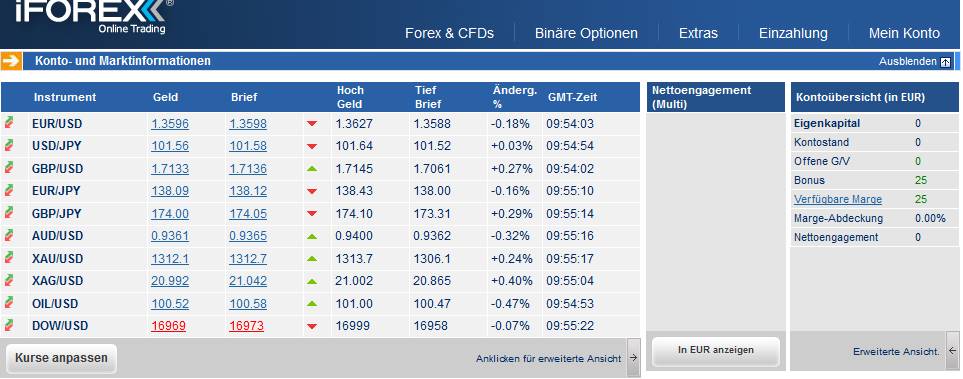This screenshot has height=379, width=963.
Task: Click the orange arrow icon beside Konto- und Marktinformationen
Action: (x=12, y=61)
